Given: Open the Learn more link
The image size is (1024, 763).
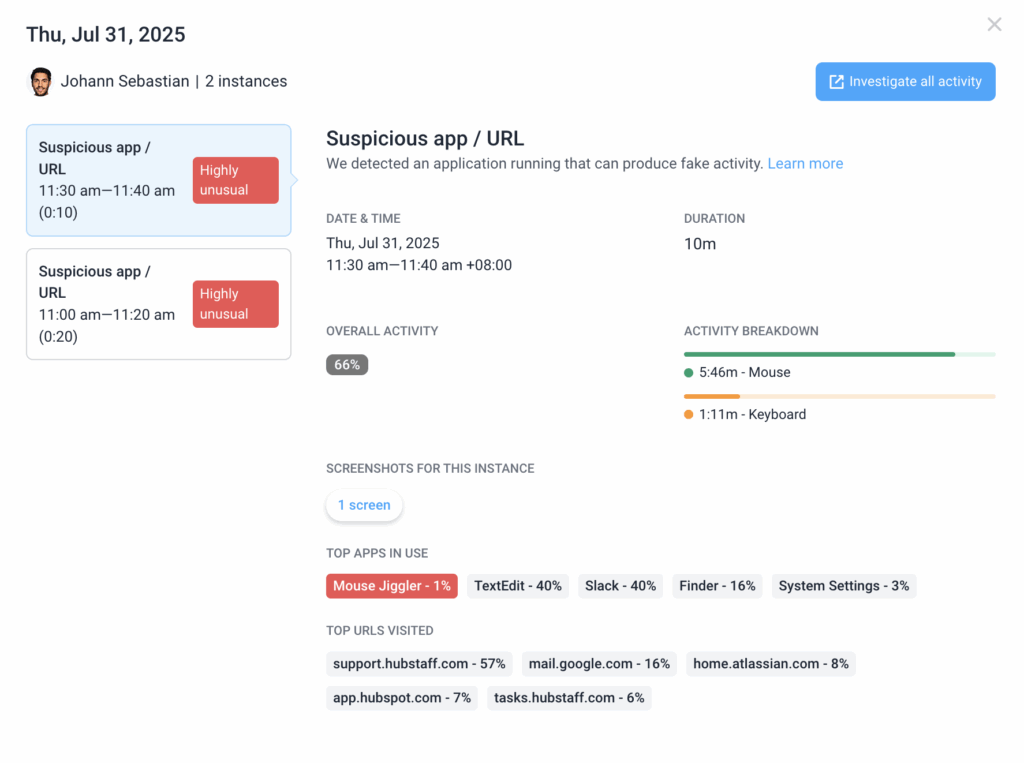Looking at the screenshot, I should (805, 163).
